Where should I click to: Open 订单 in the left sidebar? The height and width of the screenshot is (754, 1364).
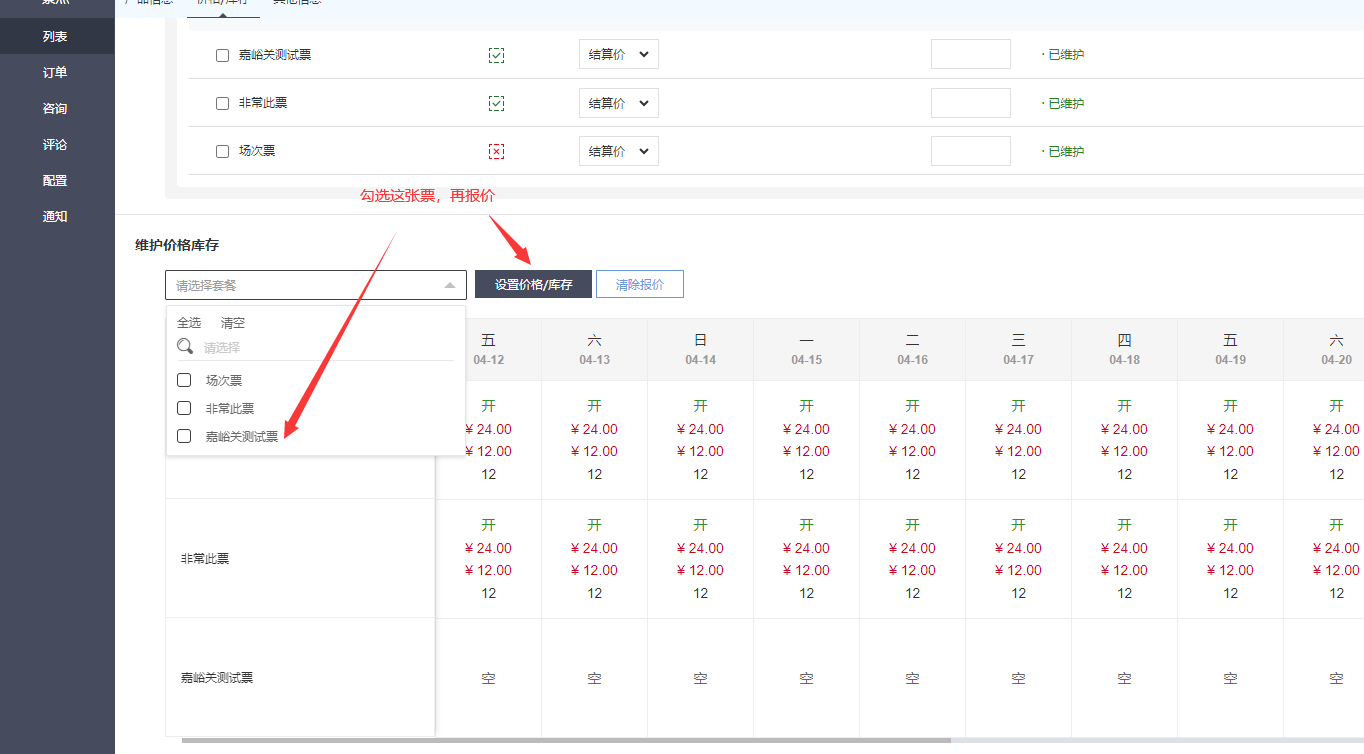pyautogui.click(x=56, y=72)
